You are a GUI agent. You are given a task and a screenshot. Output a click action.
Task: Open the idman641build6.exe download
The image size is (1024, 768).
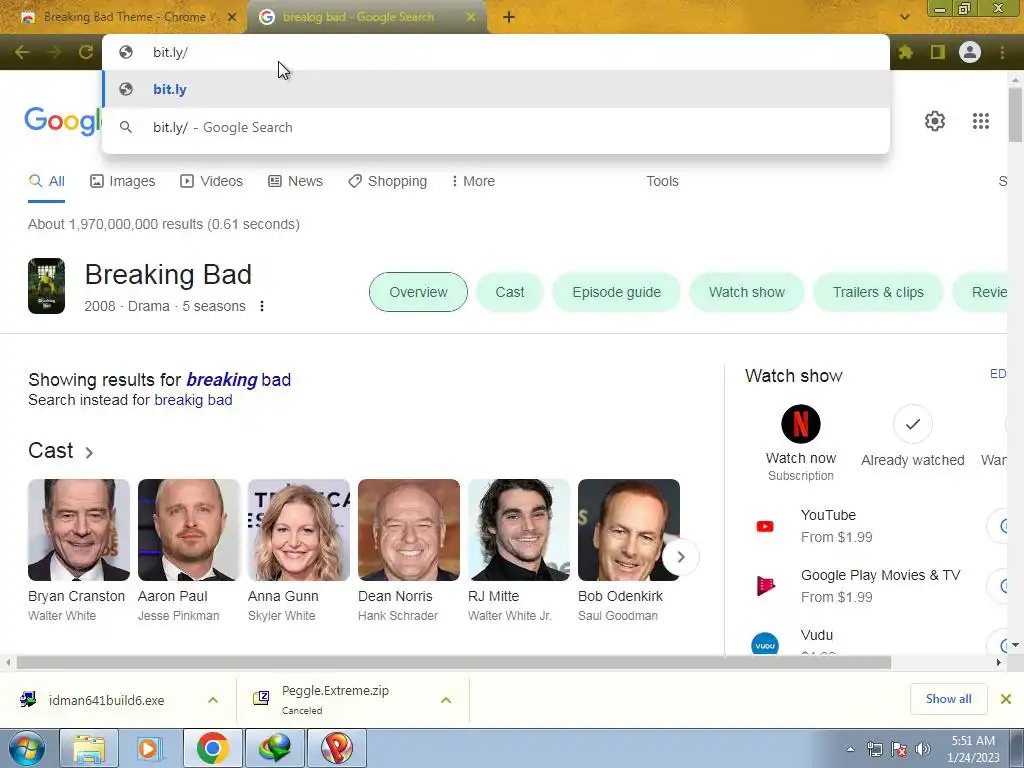106,700
